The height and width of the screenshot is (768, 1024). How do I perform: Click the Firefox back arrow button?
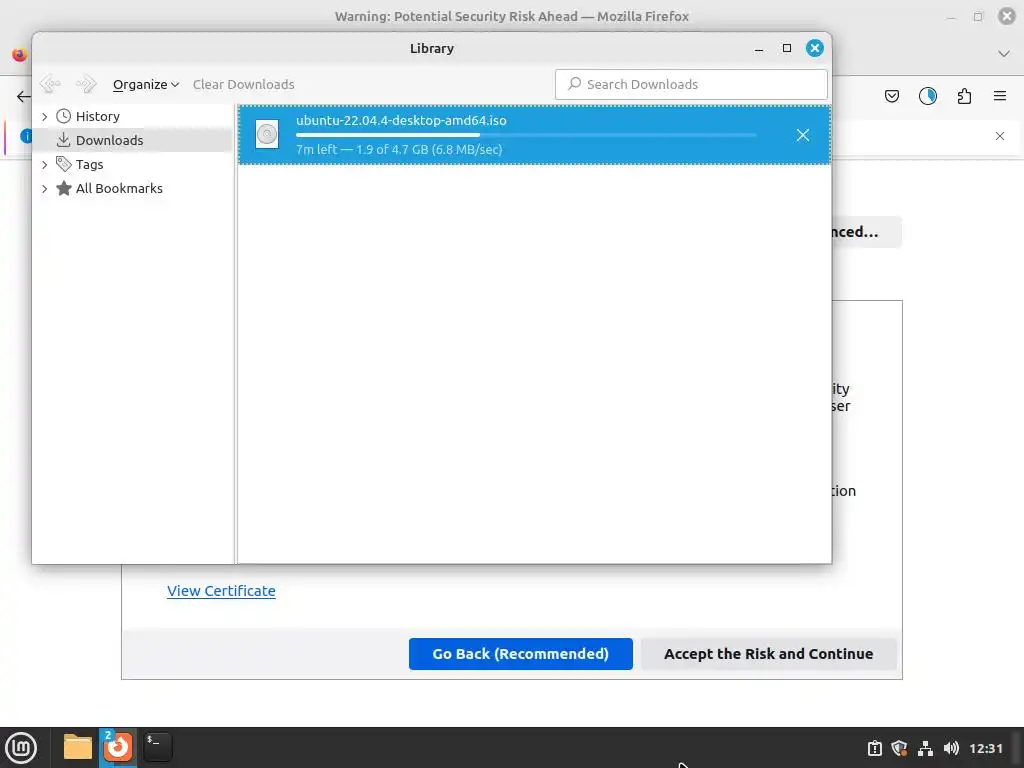(23, 97)
